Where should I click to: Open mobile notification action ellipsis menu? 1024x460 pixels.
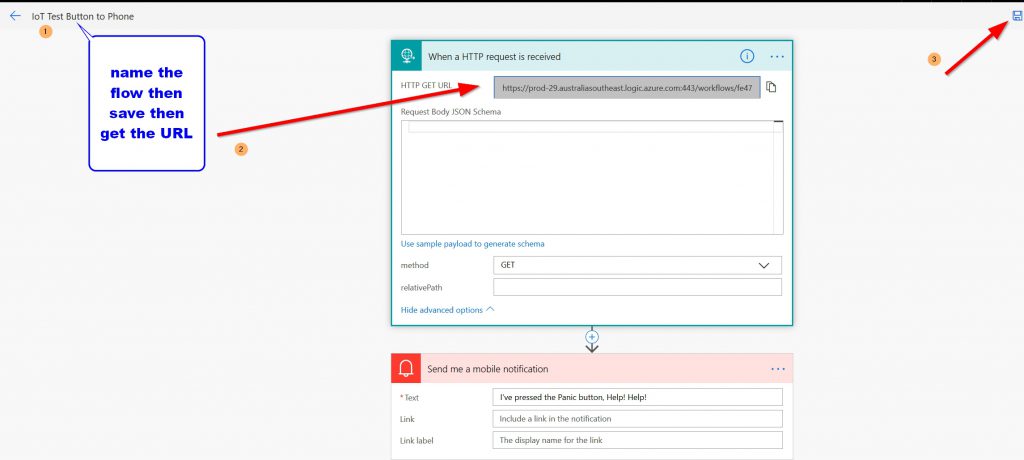(778, 369)
